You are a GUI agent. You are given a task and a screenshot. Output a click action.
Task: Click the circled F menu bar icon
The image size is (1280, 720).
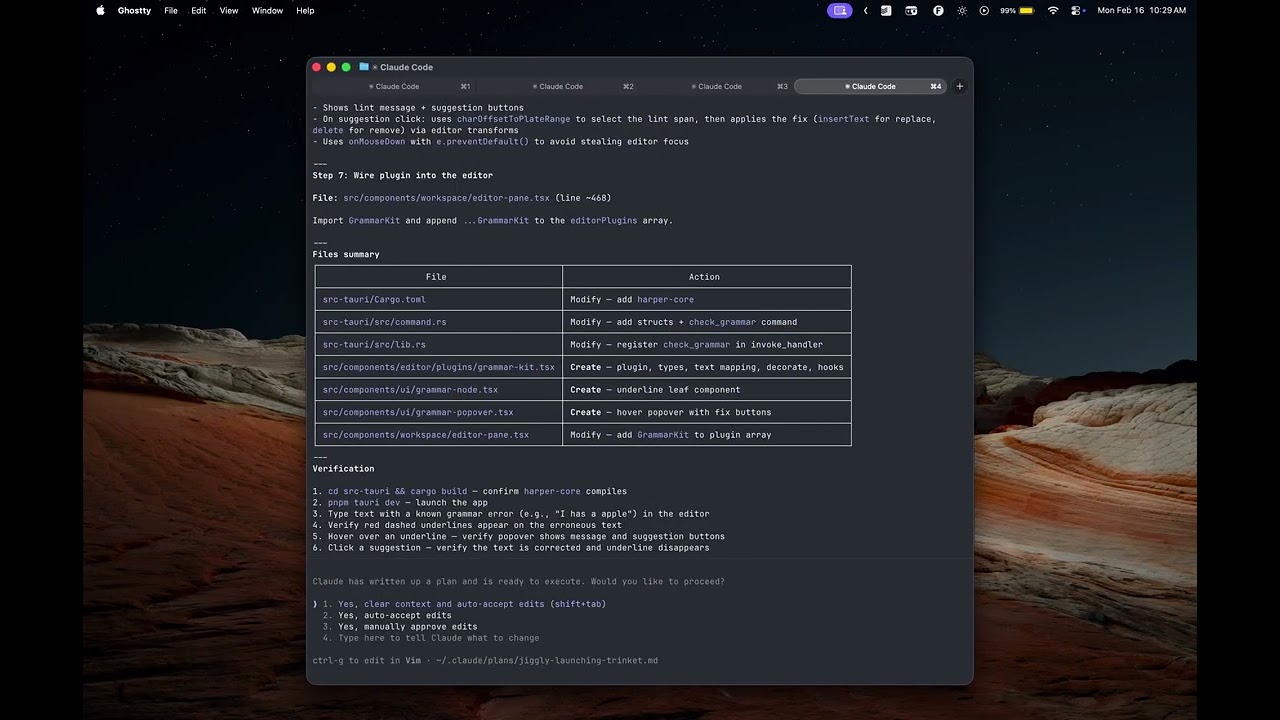(938, 10)
